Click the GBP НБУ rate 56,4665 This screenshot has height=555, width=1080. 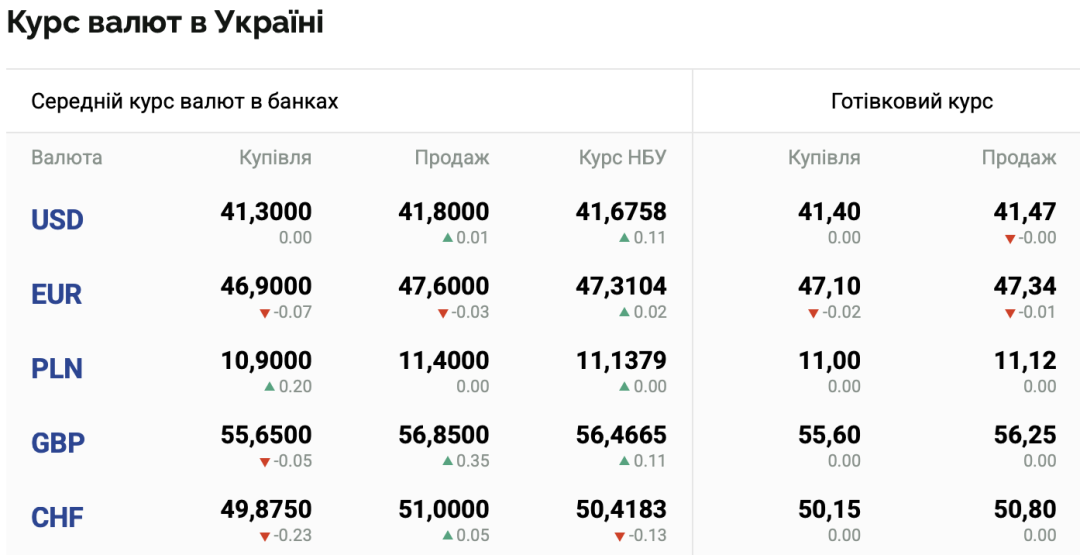pyautogui.click(x=621, y=435)
